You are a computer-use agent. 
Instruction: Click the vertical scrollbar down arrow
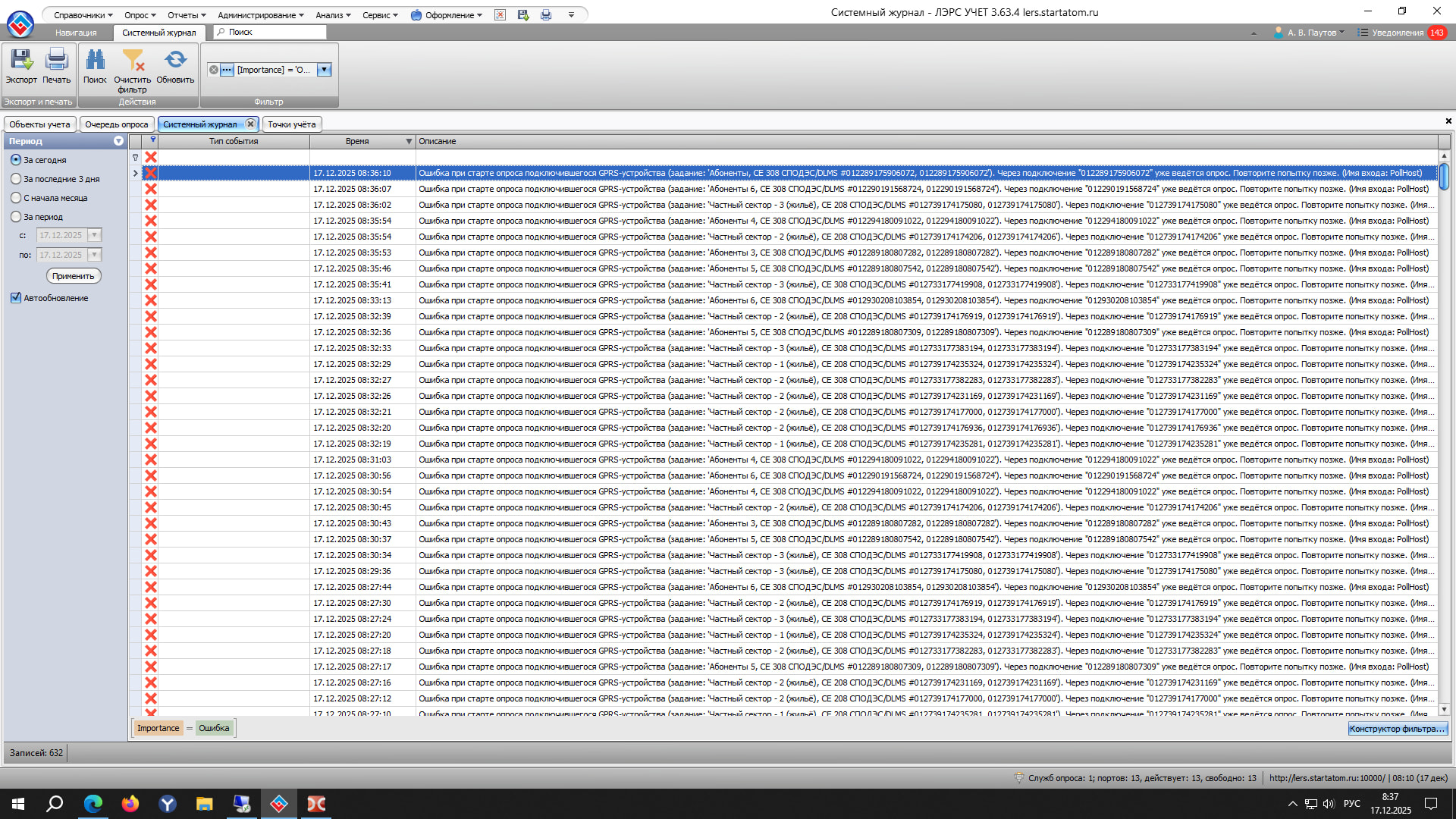[1444, 710]
